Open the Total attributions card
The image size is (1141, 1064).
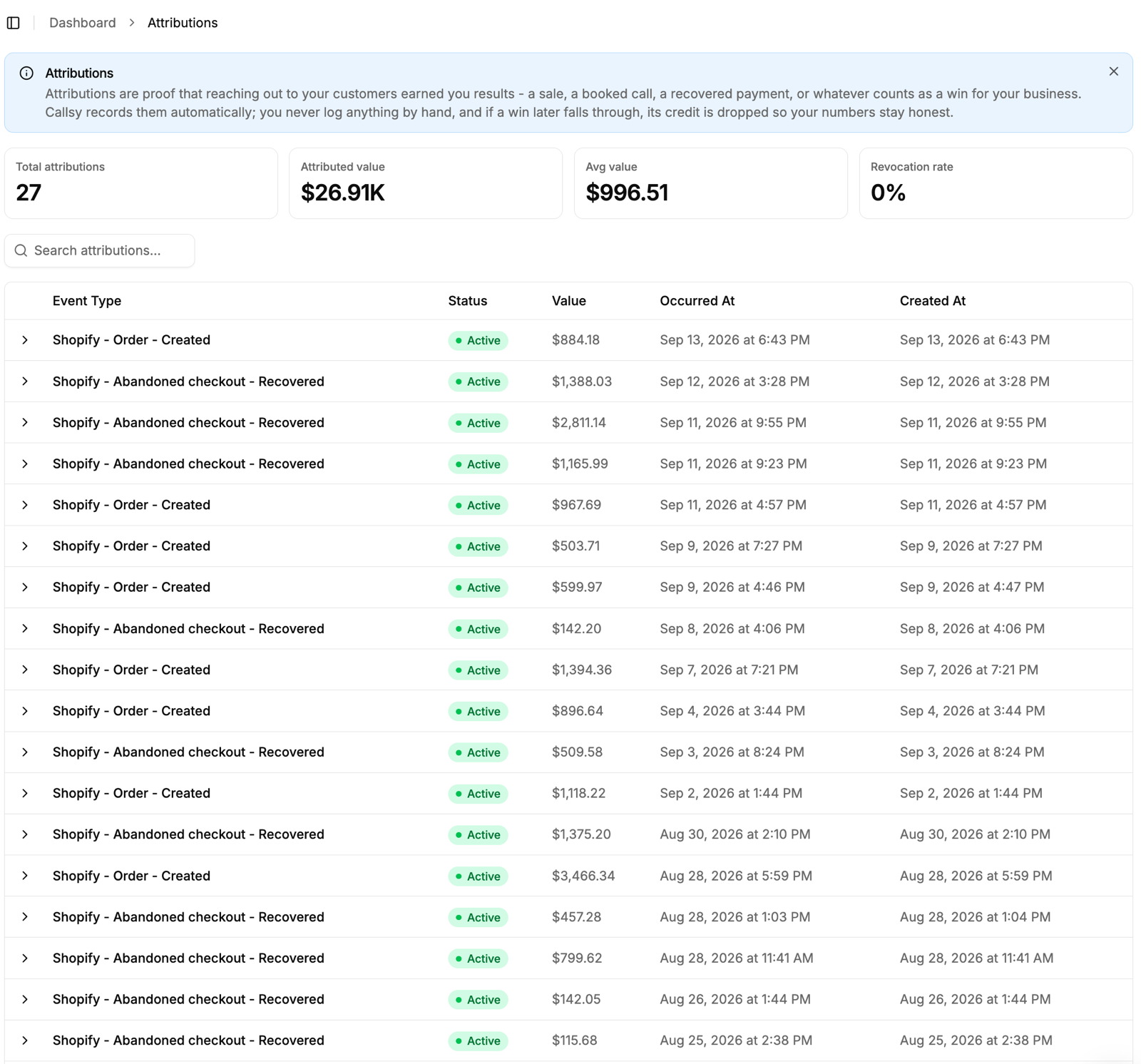[x=141, y=183]
